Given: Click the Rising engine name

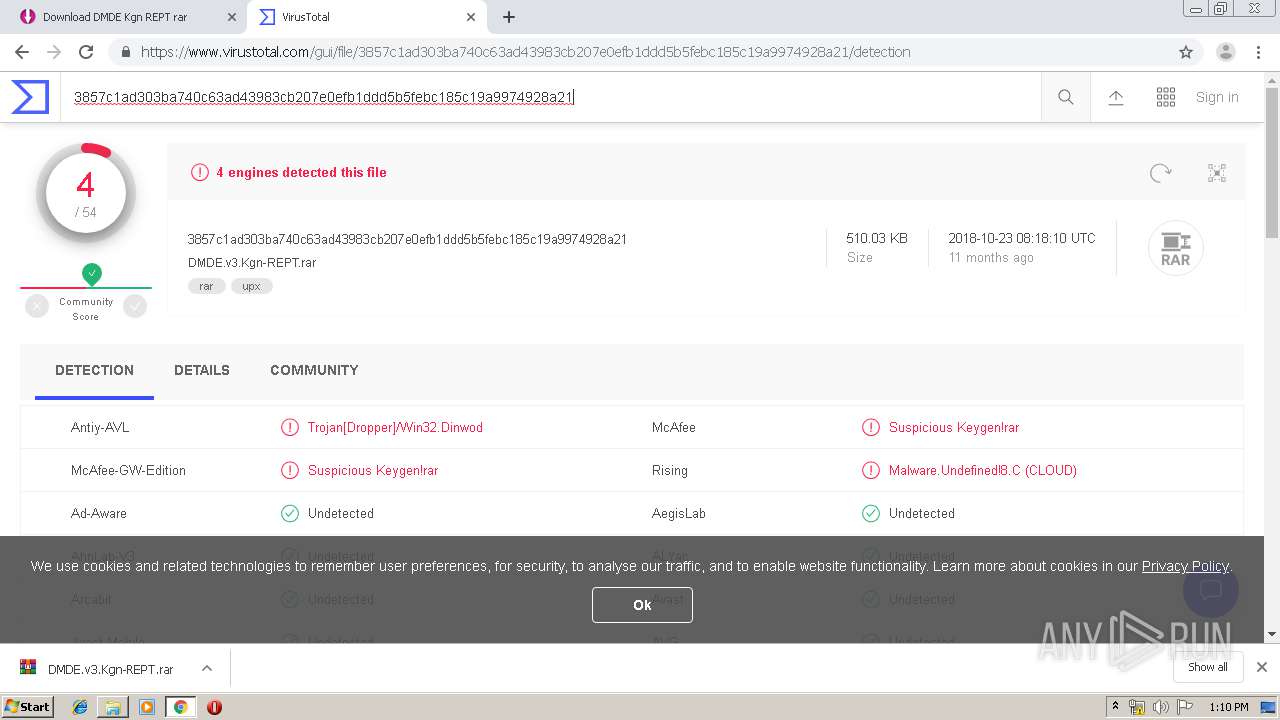Looking at the screenshot, I should 670,470.
